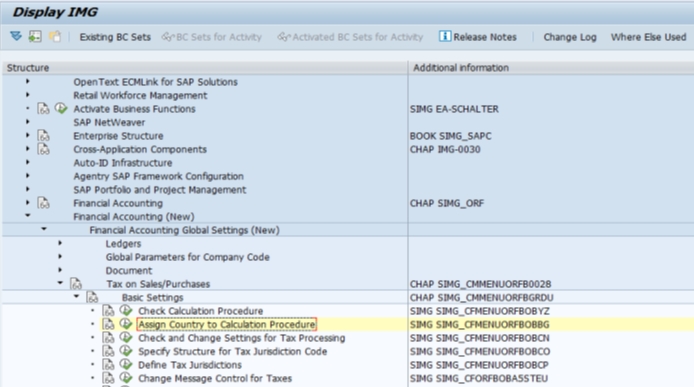694x387 pixels.
Task: Run the Activate Business Functions execute icon
Action: tap(61, 108)
